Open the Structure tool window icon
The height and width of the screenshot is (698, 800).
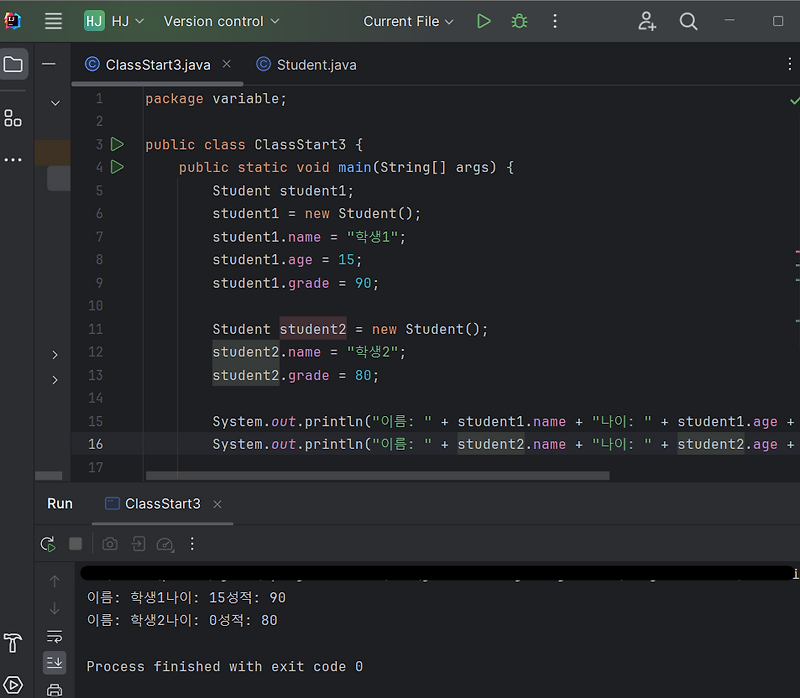click(x=13, y=118)
